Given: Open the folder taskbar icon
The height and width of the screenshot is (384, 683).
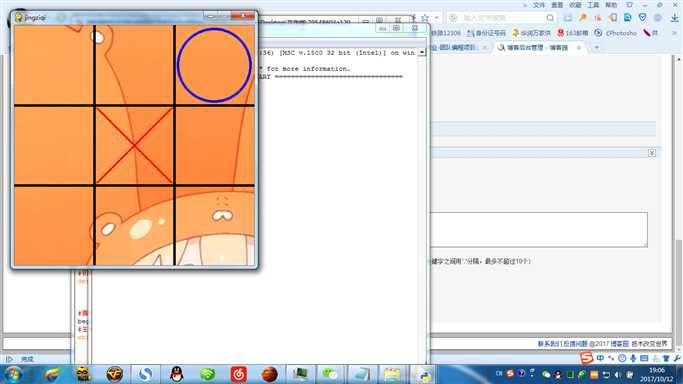Looking at the screenshot, I should point(392,374).
